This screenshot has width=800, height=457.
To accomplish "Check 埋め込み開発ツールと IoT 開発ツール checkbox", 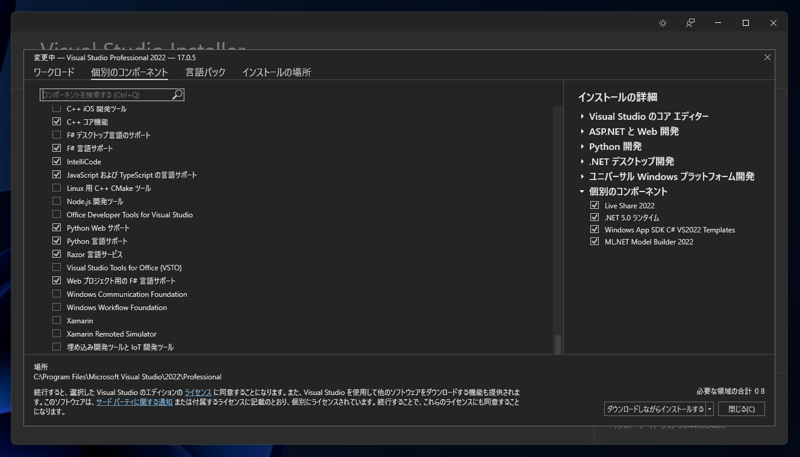I will (x=57, y=347).
